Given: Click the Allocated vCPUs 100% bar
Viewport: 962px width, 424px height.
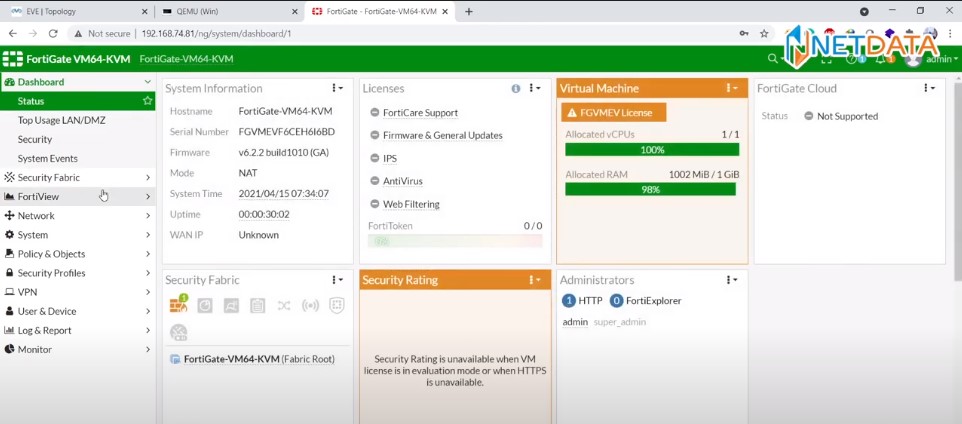Looking at the screenshot, I should click(652, 150).
